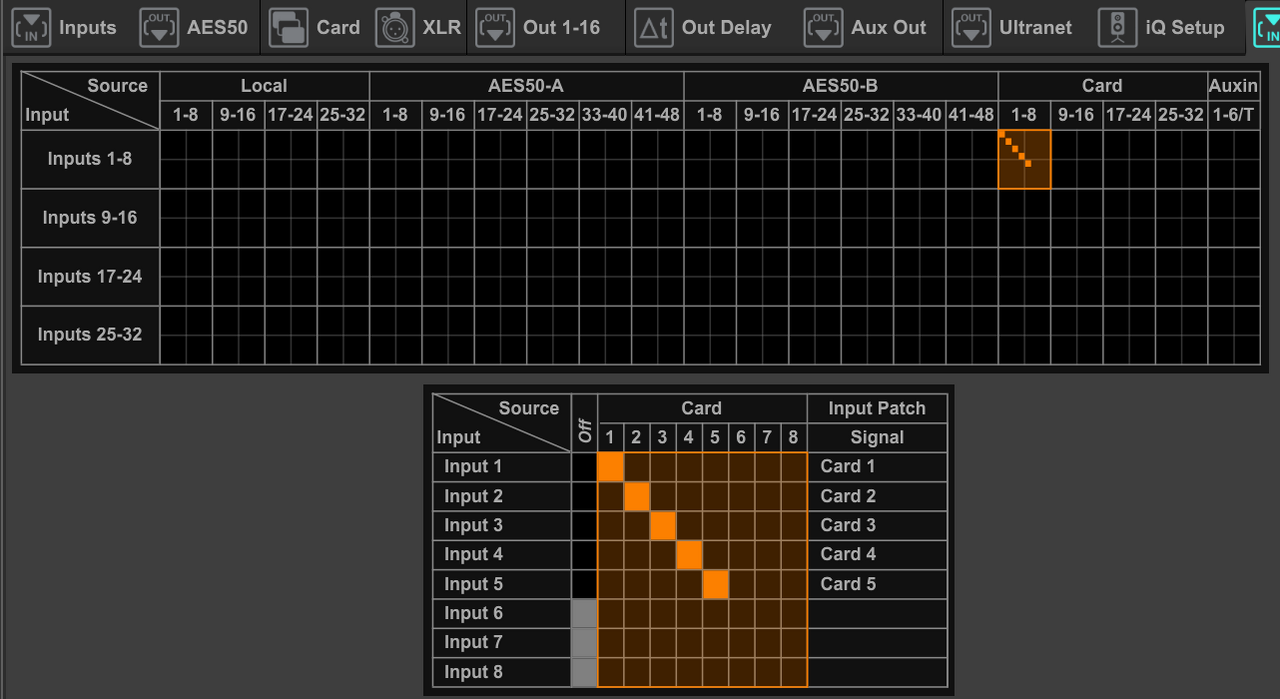Click the Input 5 row label
This screenshot has height=699, width=1280.
[x=501, y=584]
